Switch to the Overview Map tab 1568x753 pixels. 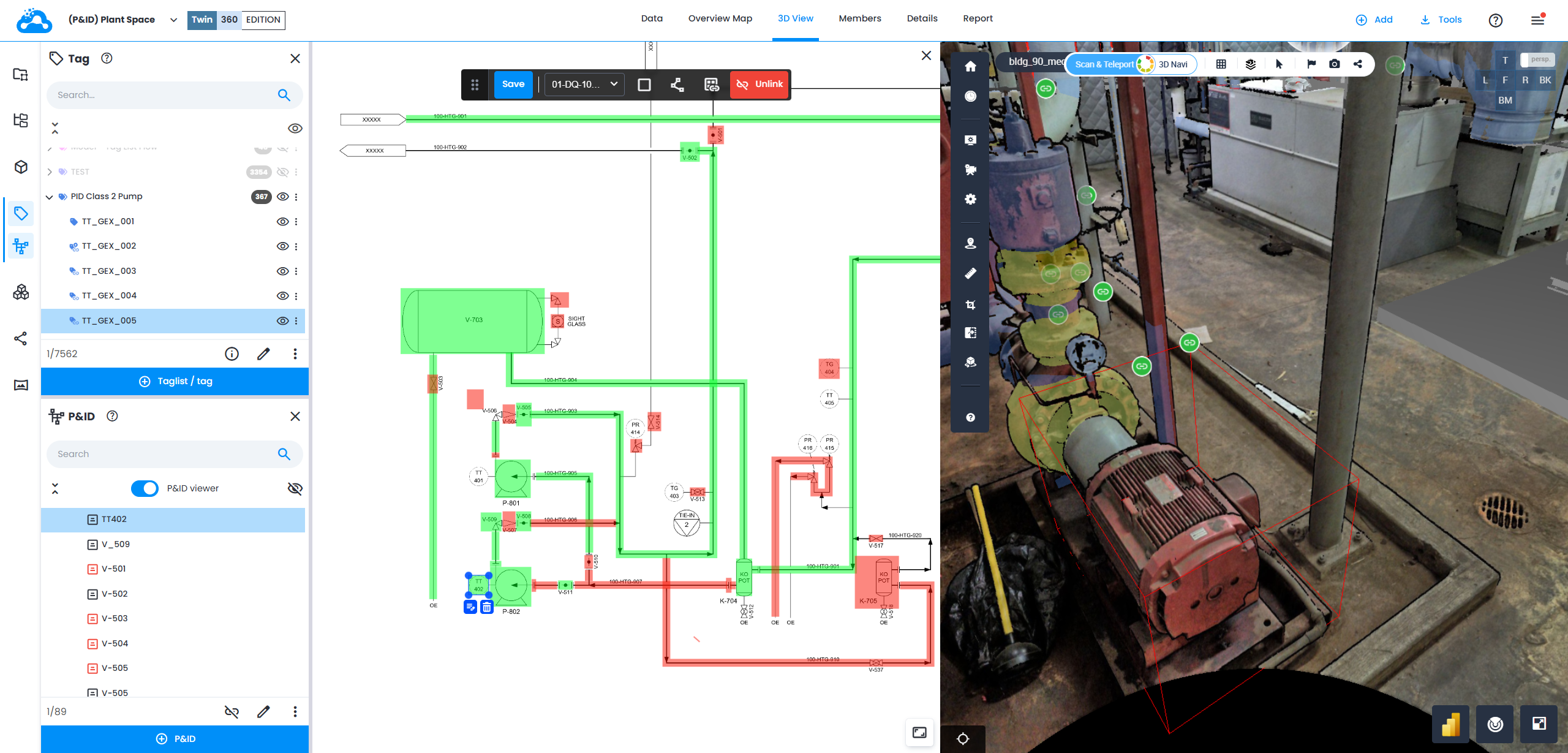pyautogui.click(x=720, y=18)
